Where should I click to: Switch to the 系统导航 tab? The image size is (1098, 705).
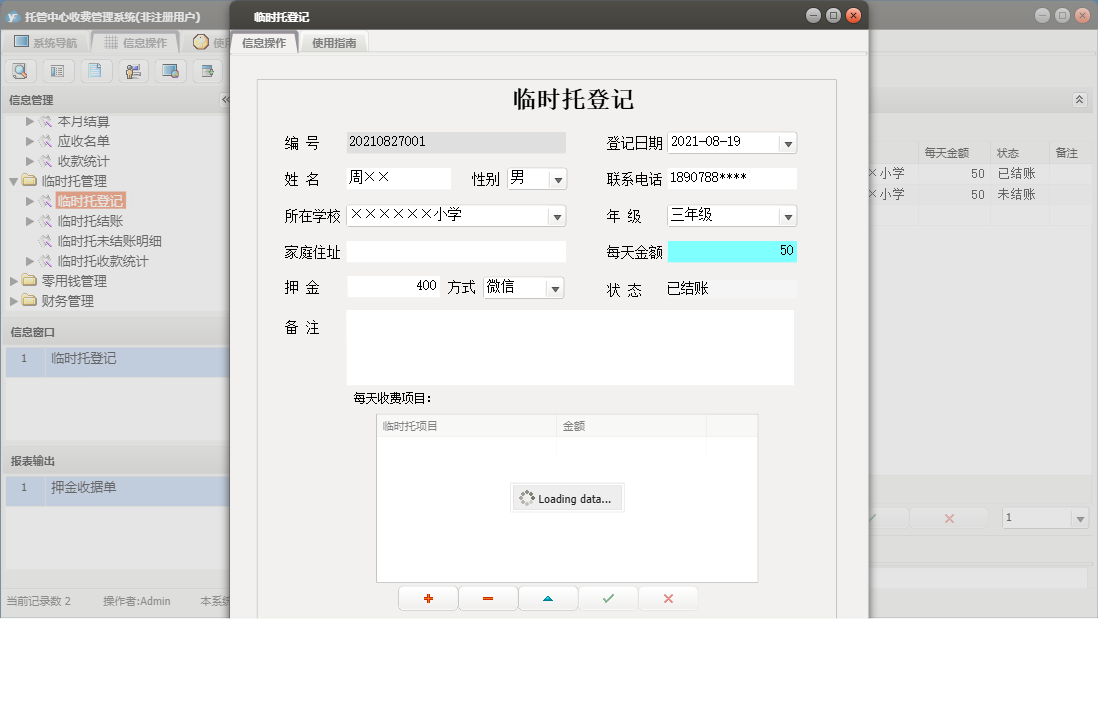click(55, 42)
